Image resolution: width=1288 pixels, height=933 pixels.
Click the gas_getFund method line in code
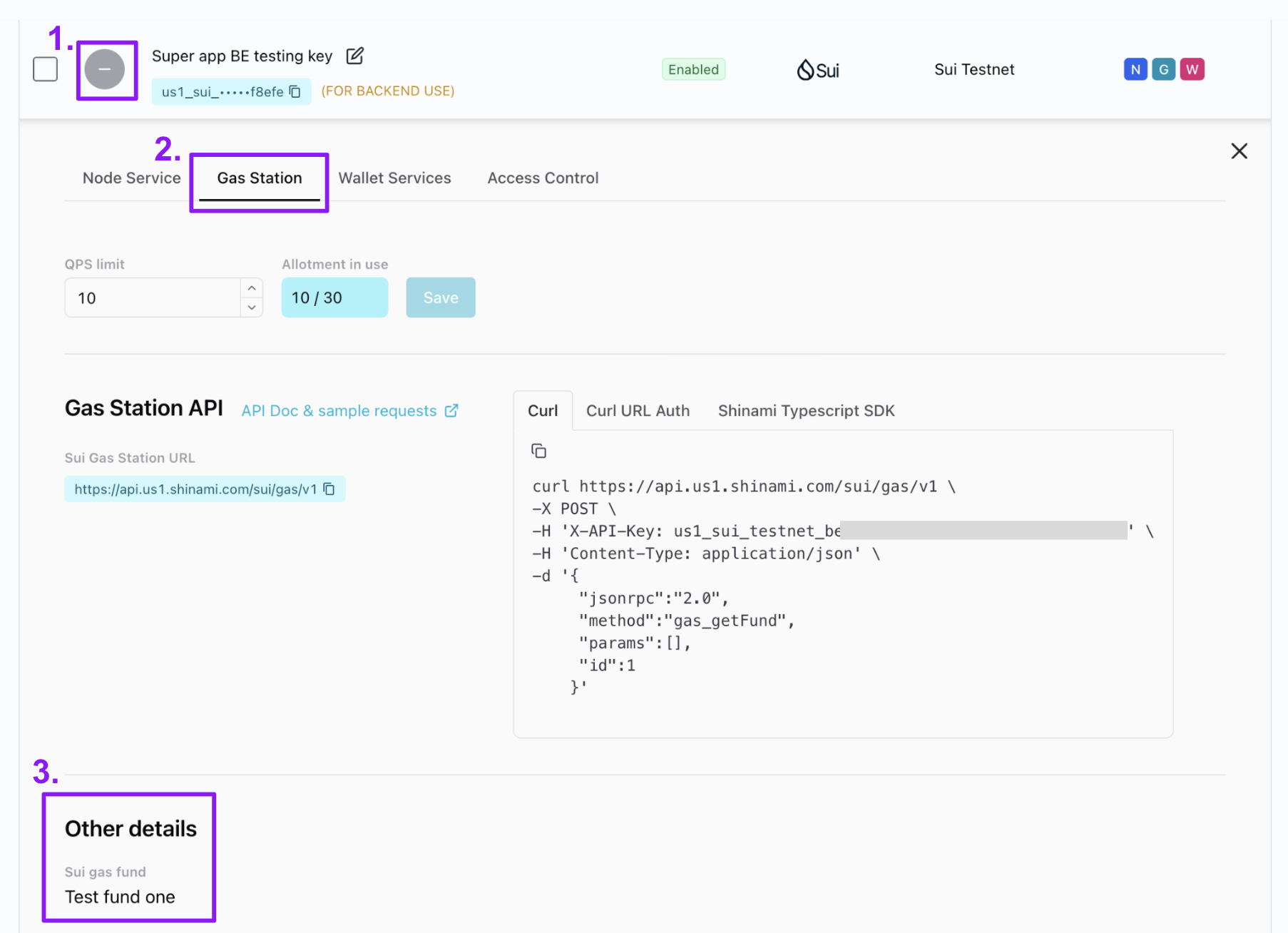pos(687,621)
